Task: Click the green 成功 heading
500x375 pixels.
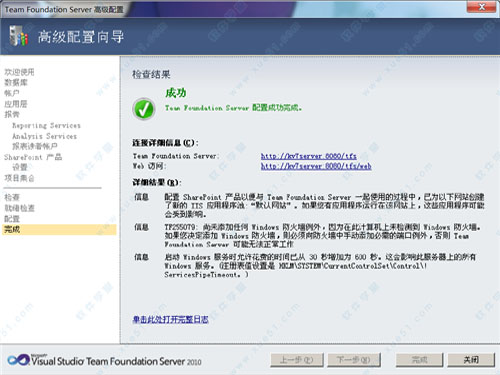Action: pyautogui.click(x=176, y=93)
